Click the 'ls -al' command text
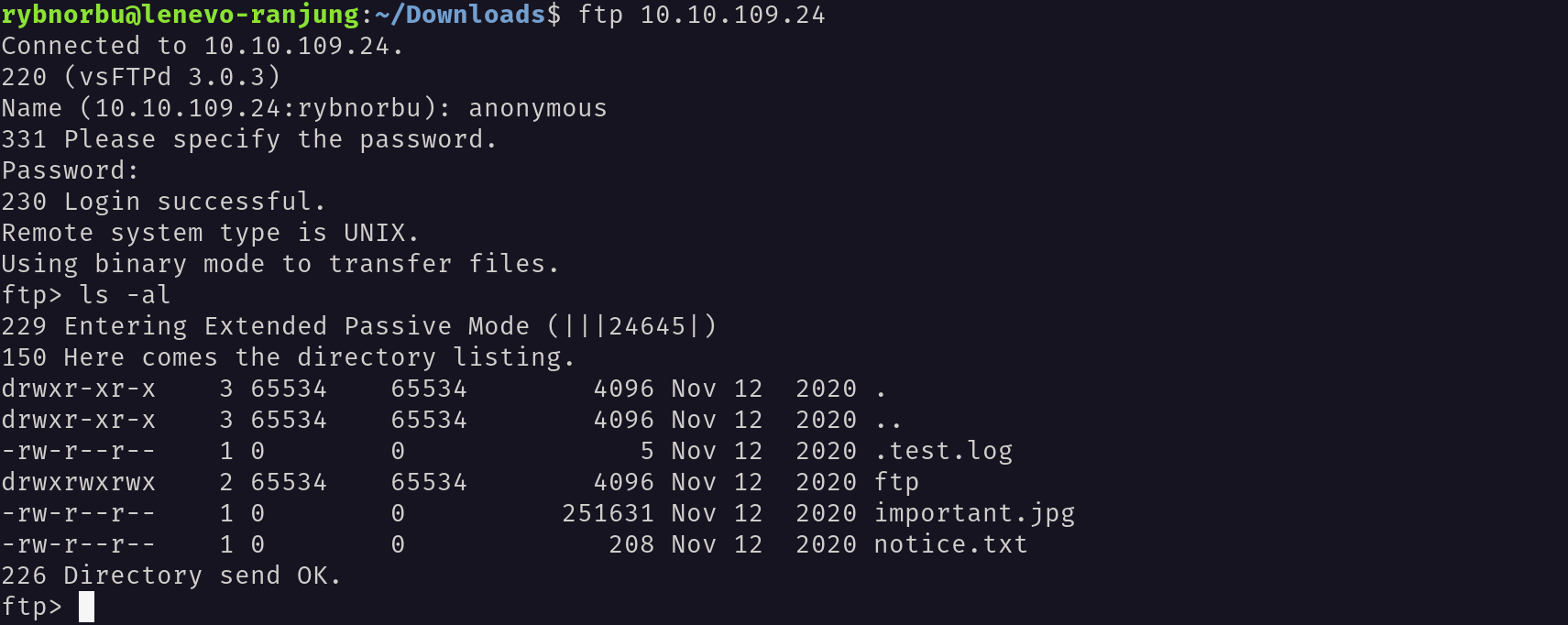1568x625 pixels. click(126, 295)
